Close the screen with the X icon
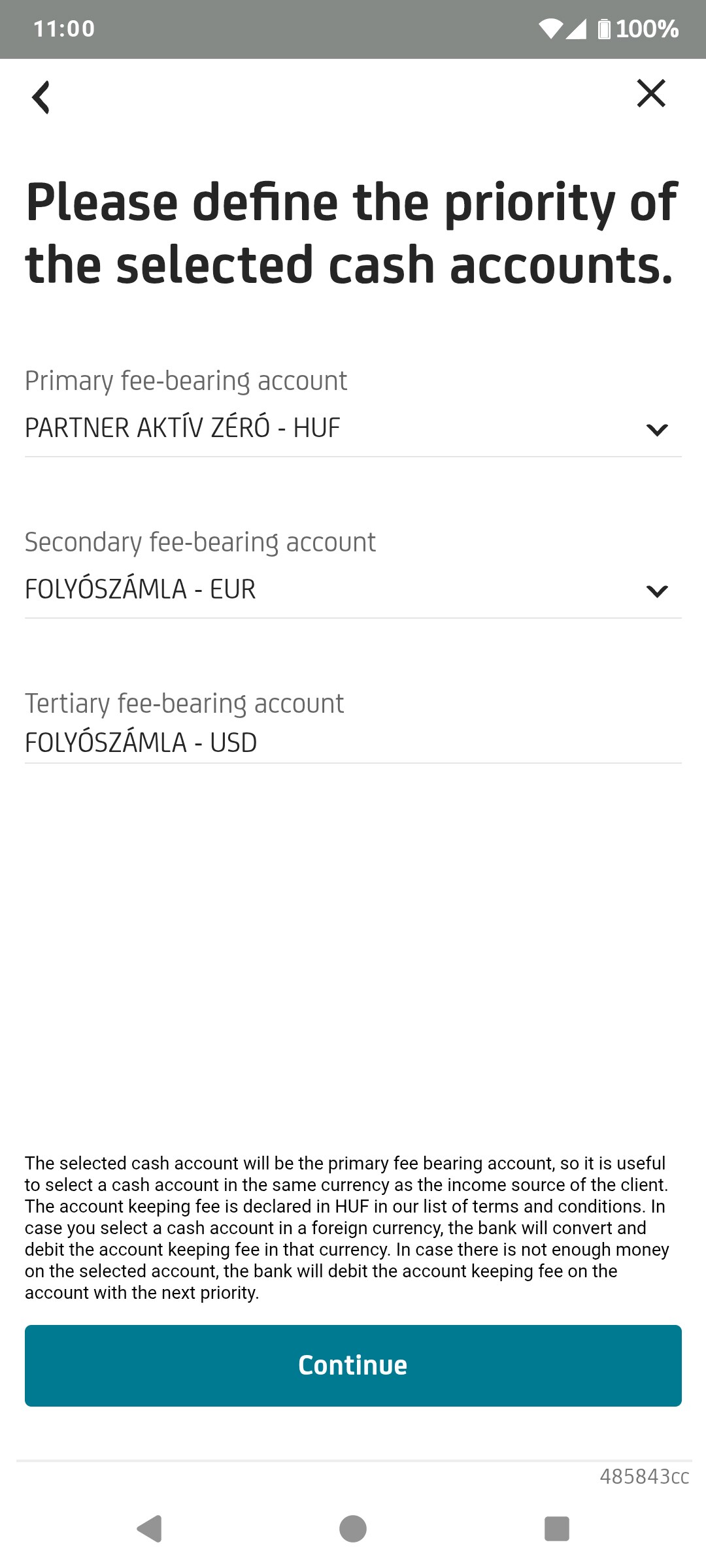 (x=651, y=93)
